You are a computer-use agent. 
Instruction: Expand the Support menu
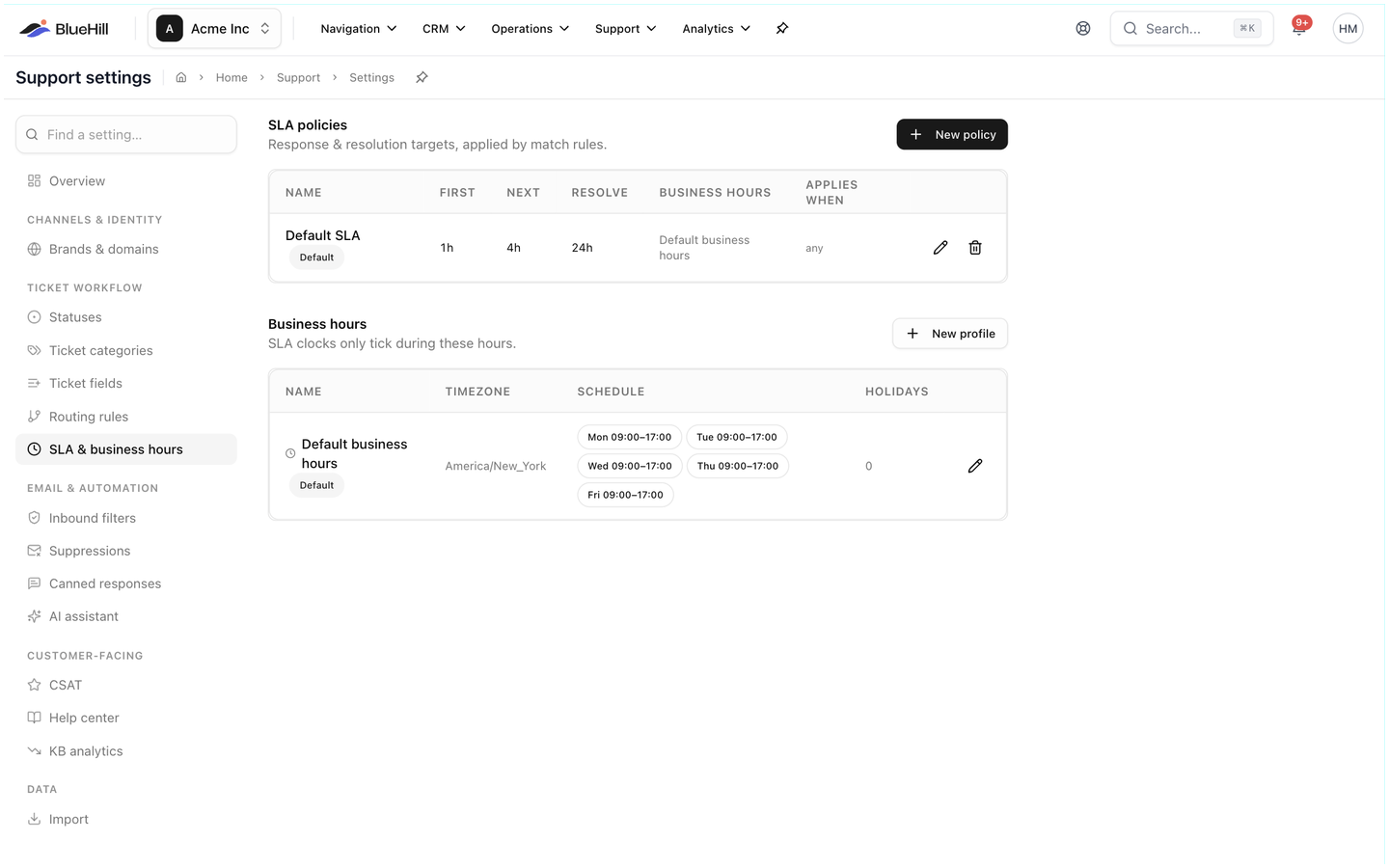click(x=626, y=29)
